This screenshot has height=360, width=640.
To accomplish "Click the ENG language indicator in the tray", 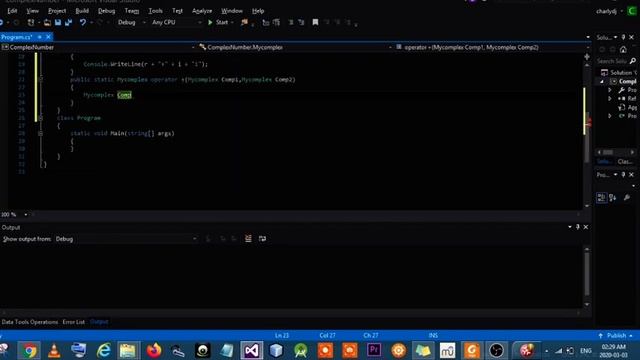I will point(586,351).
